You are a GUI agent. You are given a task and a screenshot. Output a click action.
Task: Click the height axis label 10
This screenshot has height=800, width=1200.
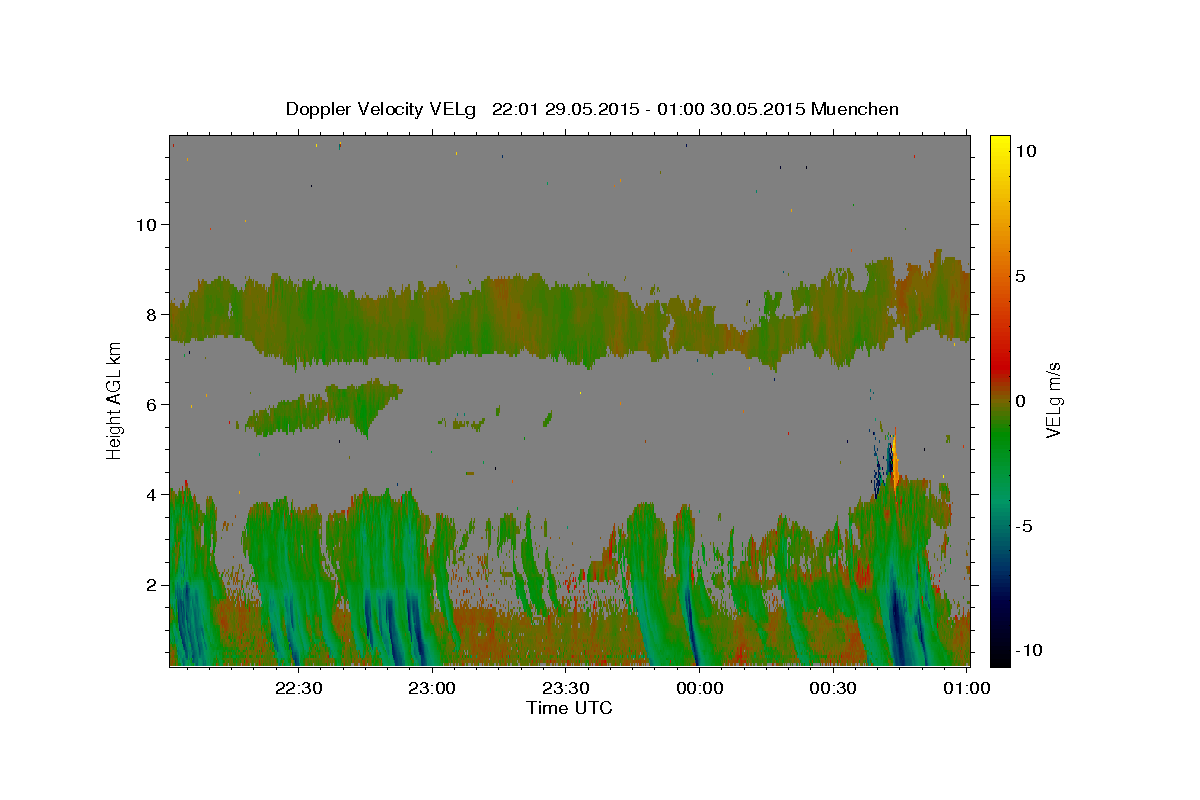146,224
